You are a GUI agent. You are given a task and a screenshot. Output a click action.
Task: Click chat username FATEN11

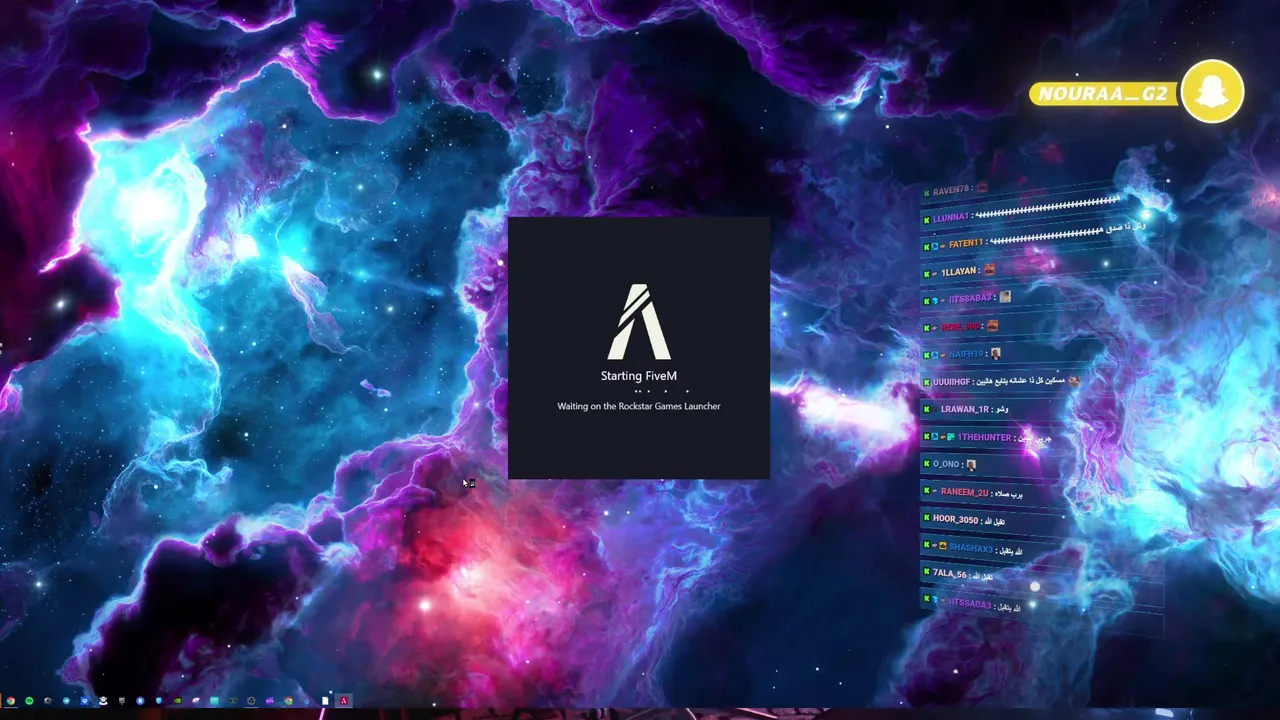(x=967, y=244)
